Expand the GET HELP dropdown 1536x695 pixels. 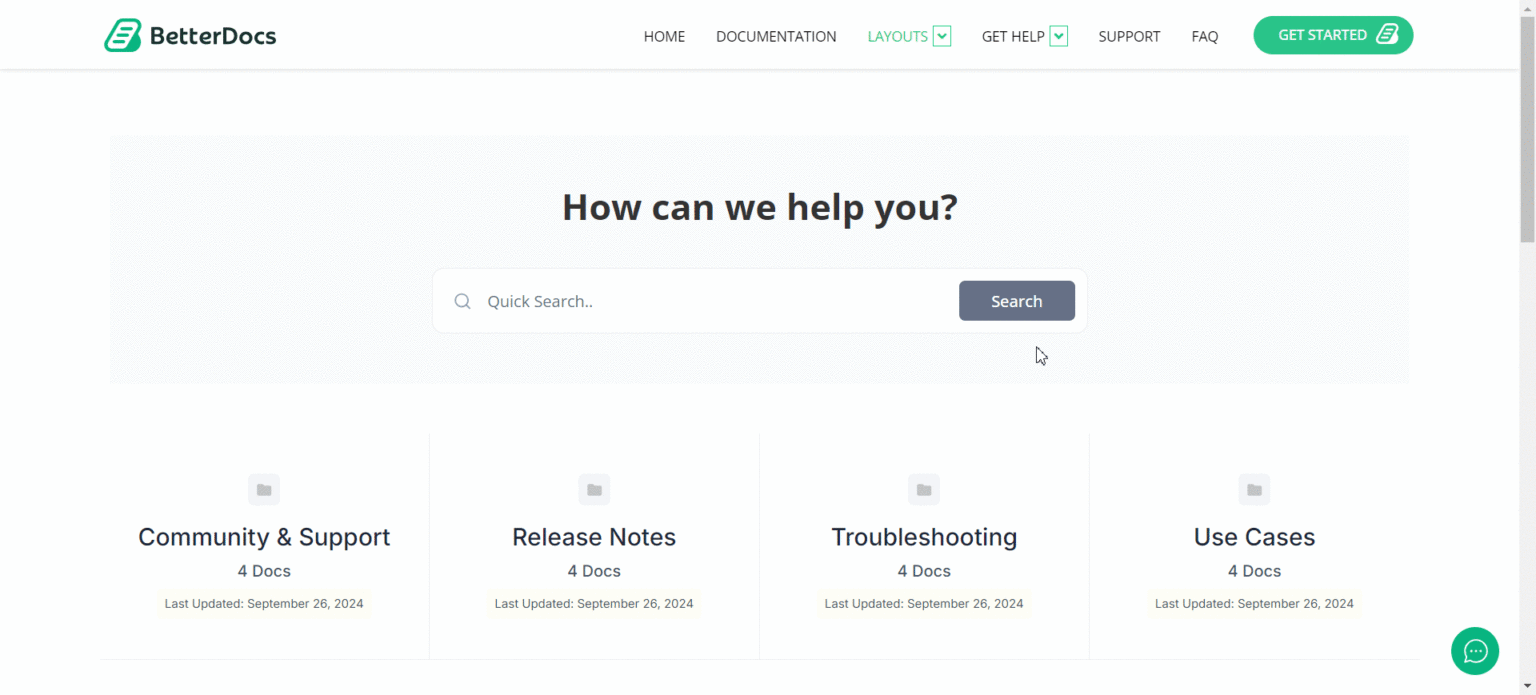click(x=1059, y=35)
